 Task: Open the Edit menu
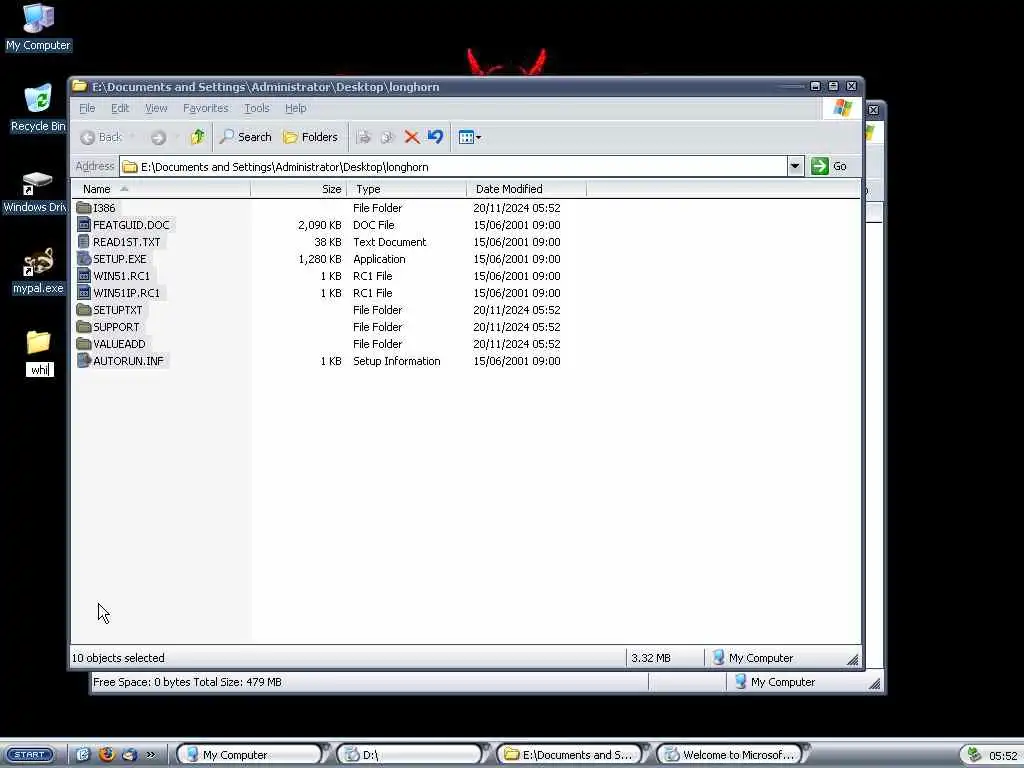(120, 108)
